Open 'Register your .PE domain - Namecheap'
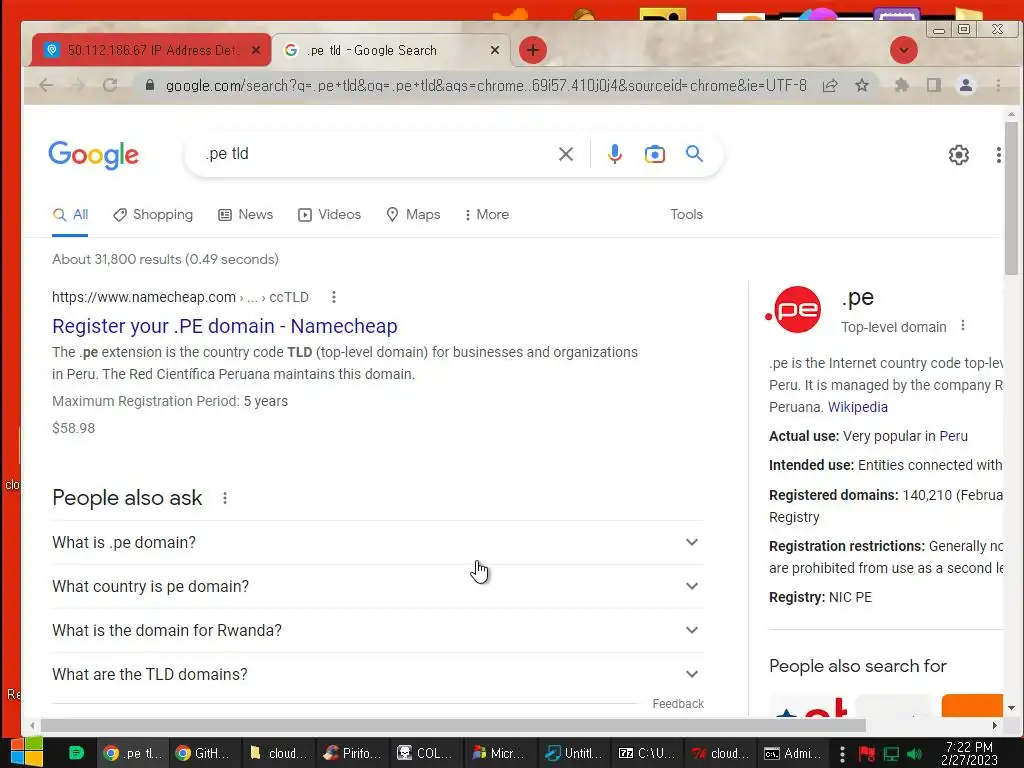This screenshot has width=1024, height=768. click(225, 326)
